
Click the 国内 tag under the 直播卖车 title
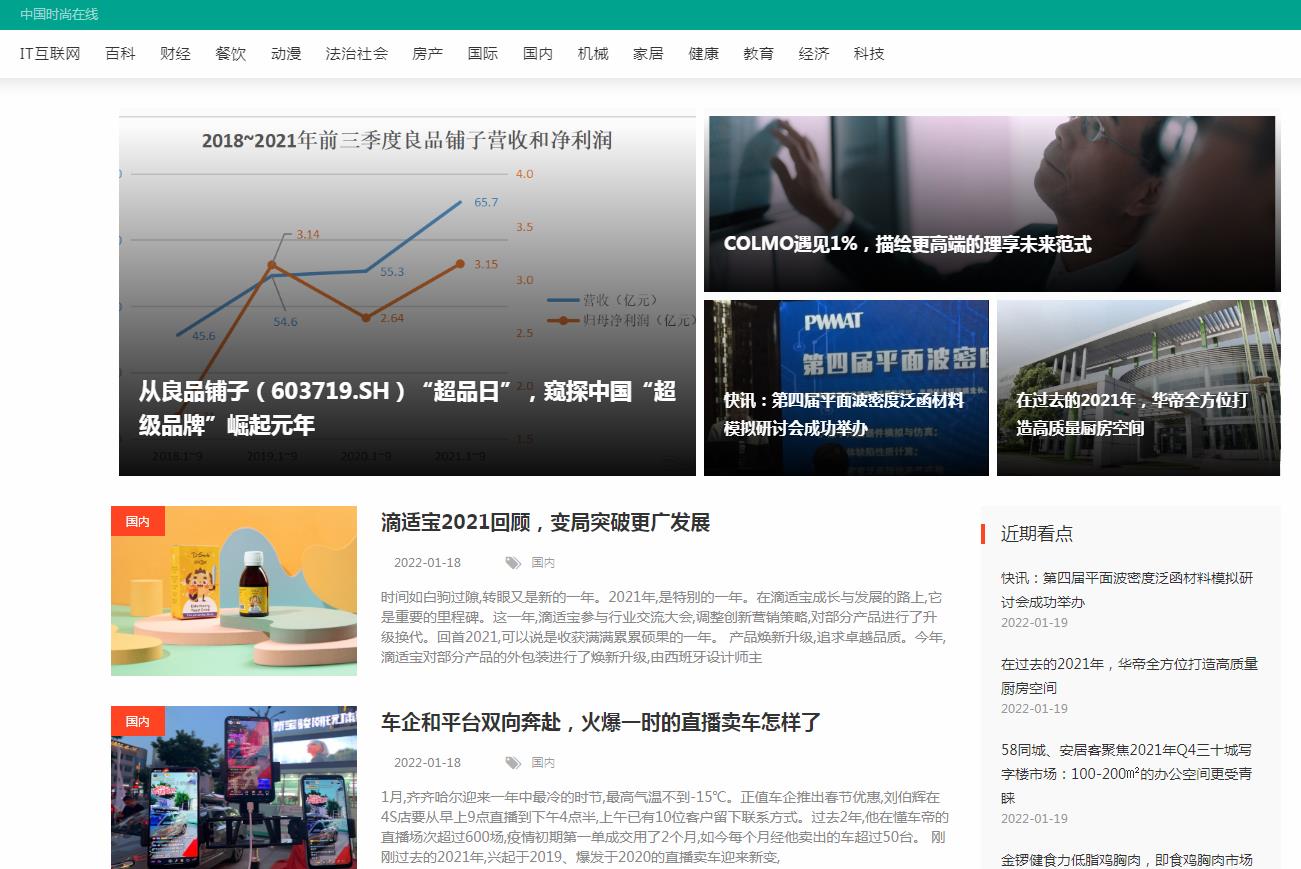543,763
